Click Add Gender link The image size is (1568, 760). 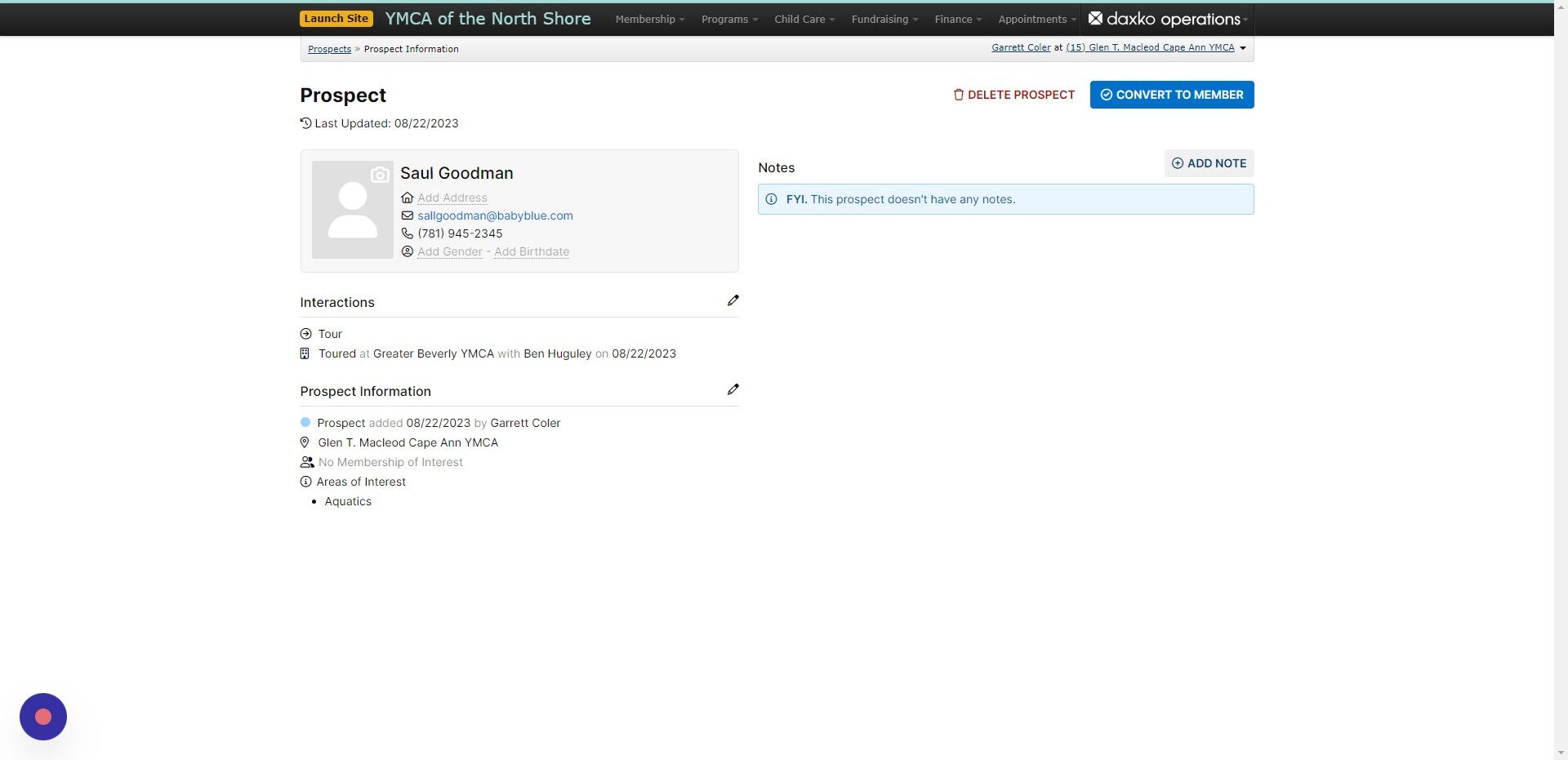coord(450,251)
